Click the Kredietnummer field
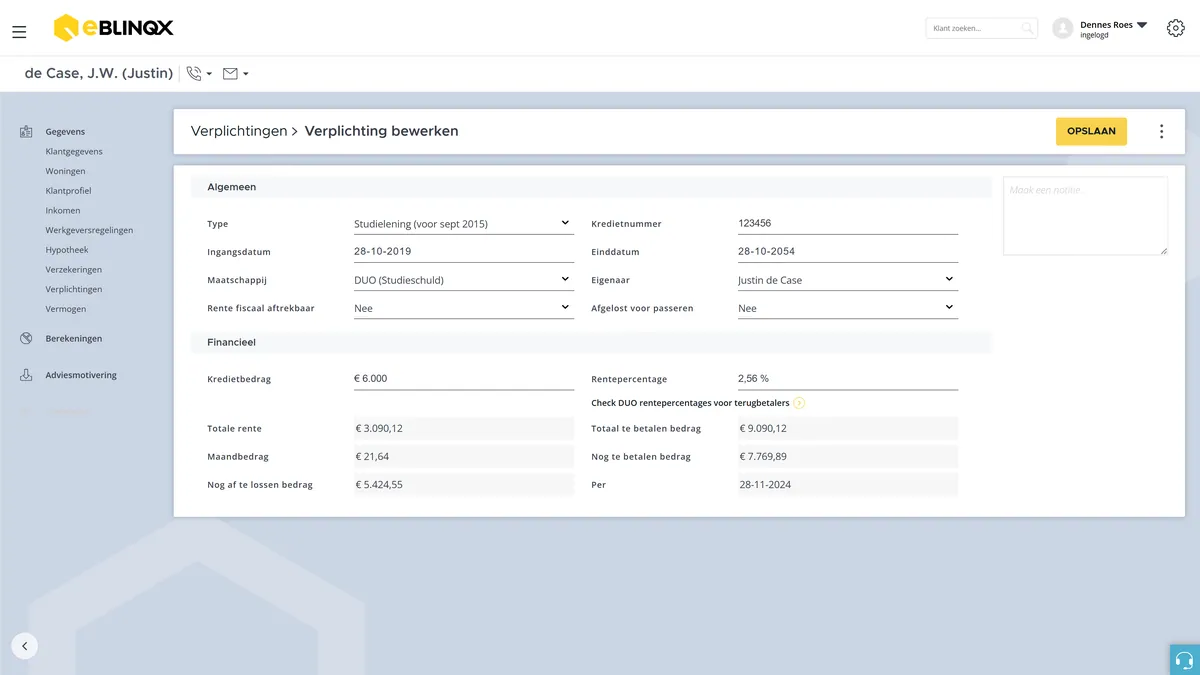The width and height of the screenshot is (1200, 675). coord(847,224)
